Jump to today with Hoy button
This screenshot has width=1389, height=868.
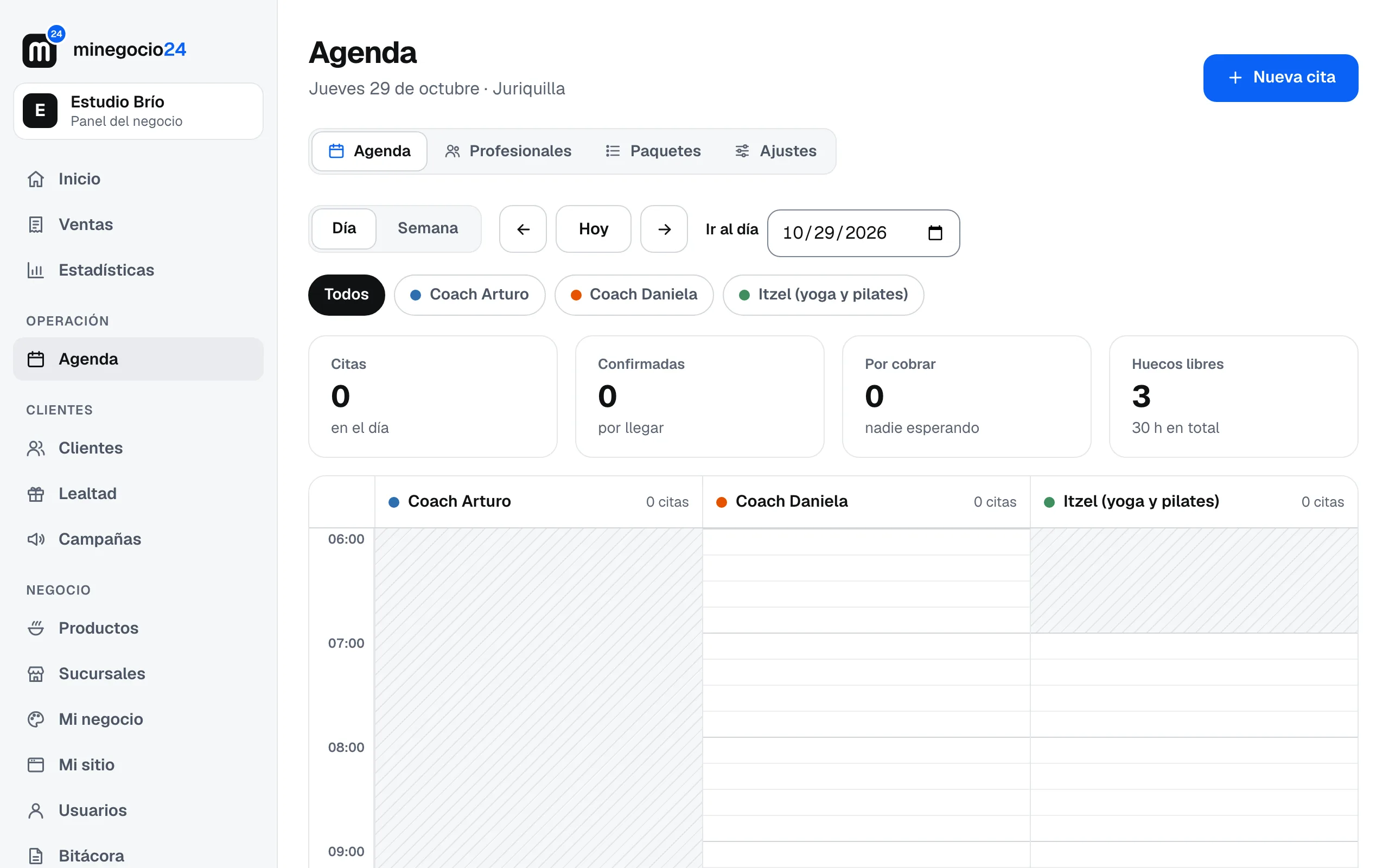[594, 229]
